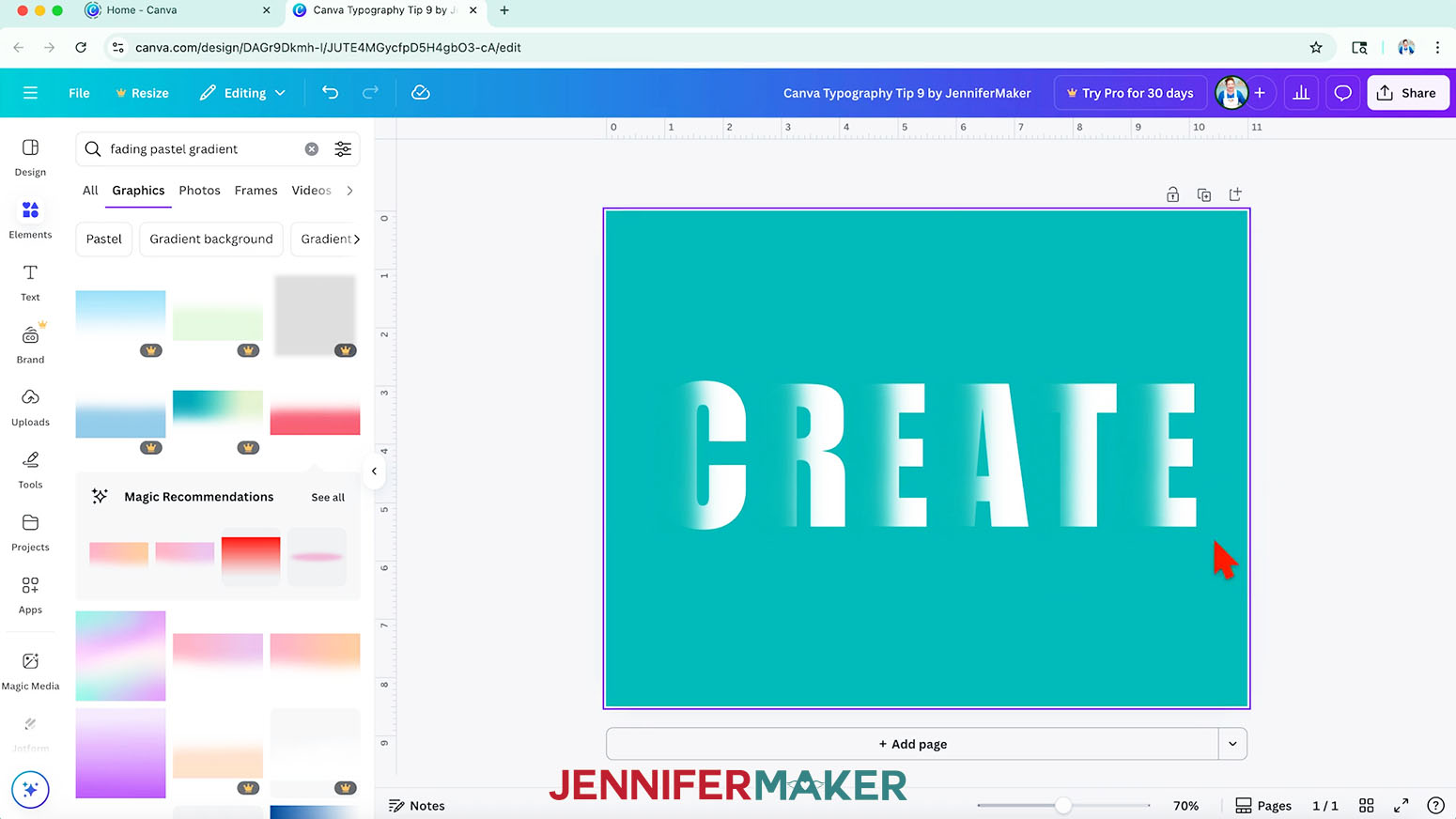1456x819 pixels.
Task: Show more suggestion chips arrow
Action: (356, 240)
